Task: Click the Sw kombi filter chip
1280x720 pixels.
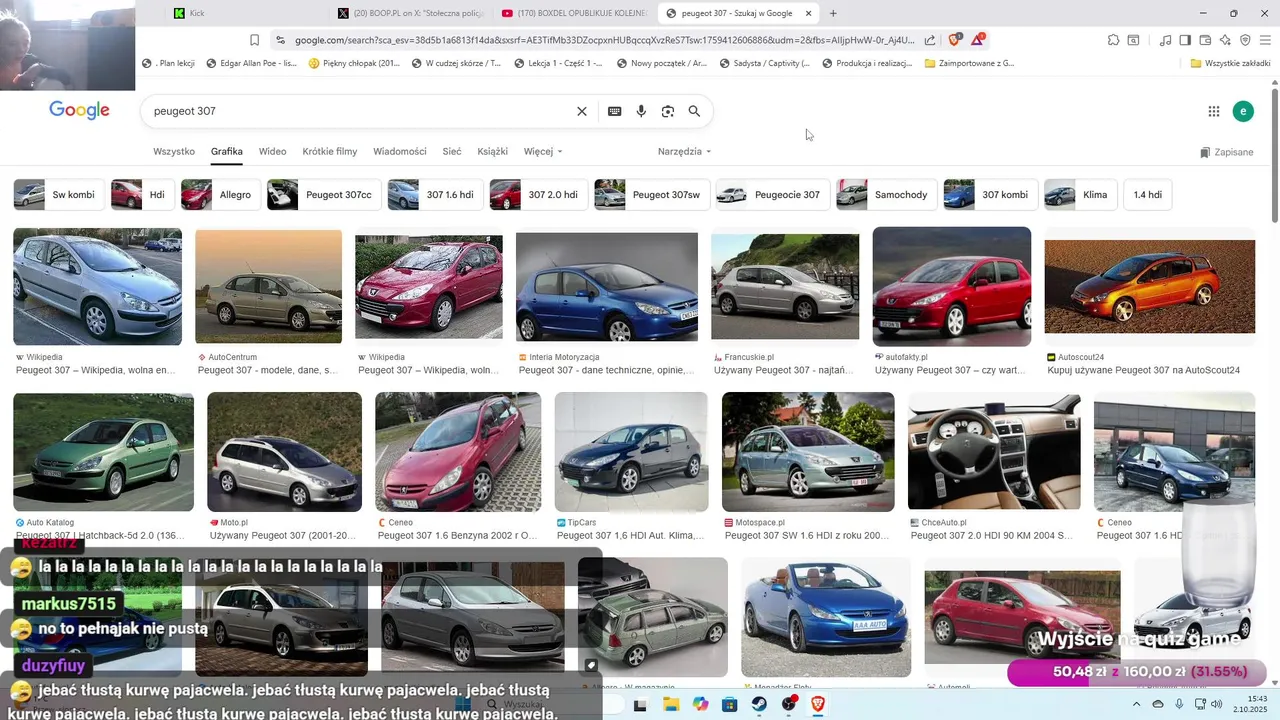Action: (58, 195)
